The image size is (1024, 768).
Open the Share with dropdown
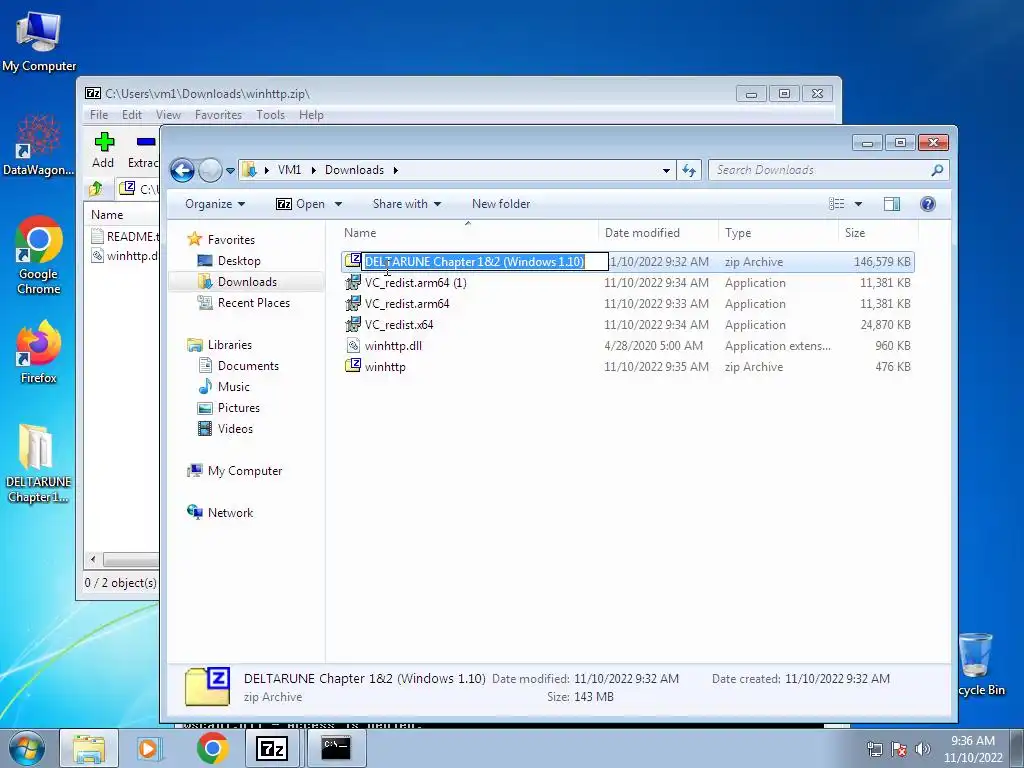tap(406, 204)
